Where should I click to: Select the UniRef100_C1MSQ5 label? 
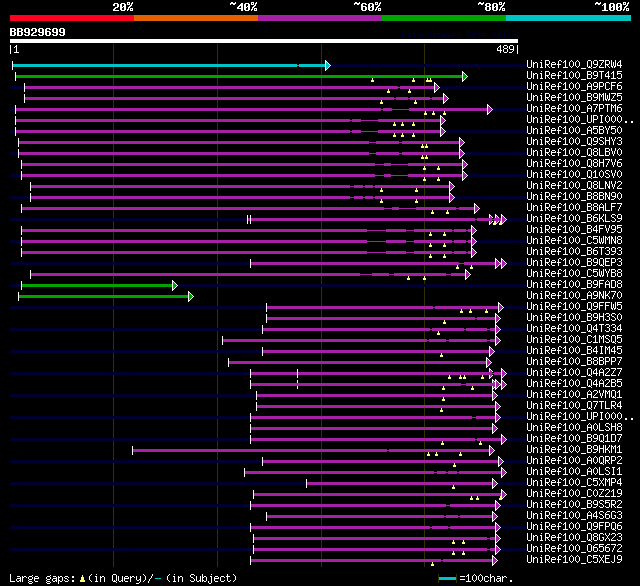click(574, 340)
